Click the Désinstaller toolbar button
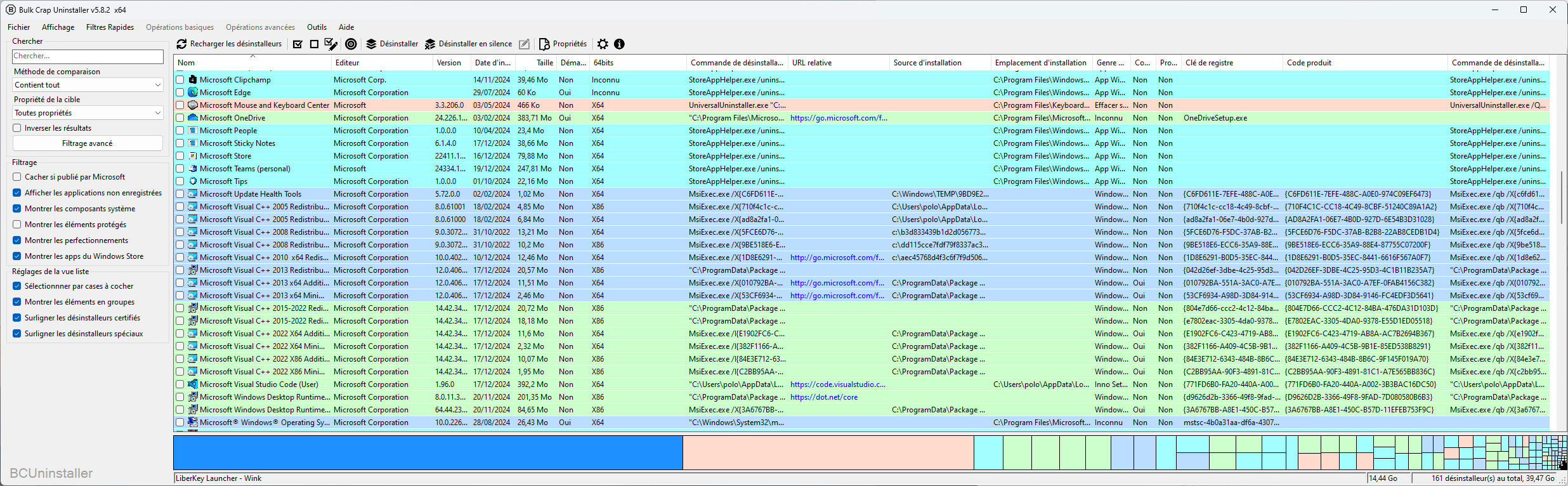Image resolution: width=1568 pixels, height=486 pixels. coord(392,44)
